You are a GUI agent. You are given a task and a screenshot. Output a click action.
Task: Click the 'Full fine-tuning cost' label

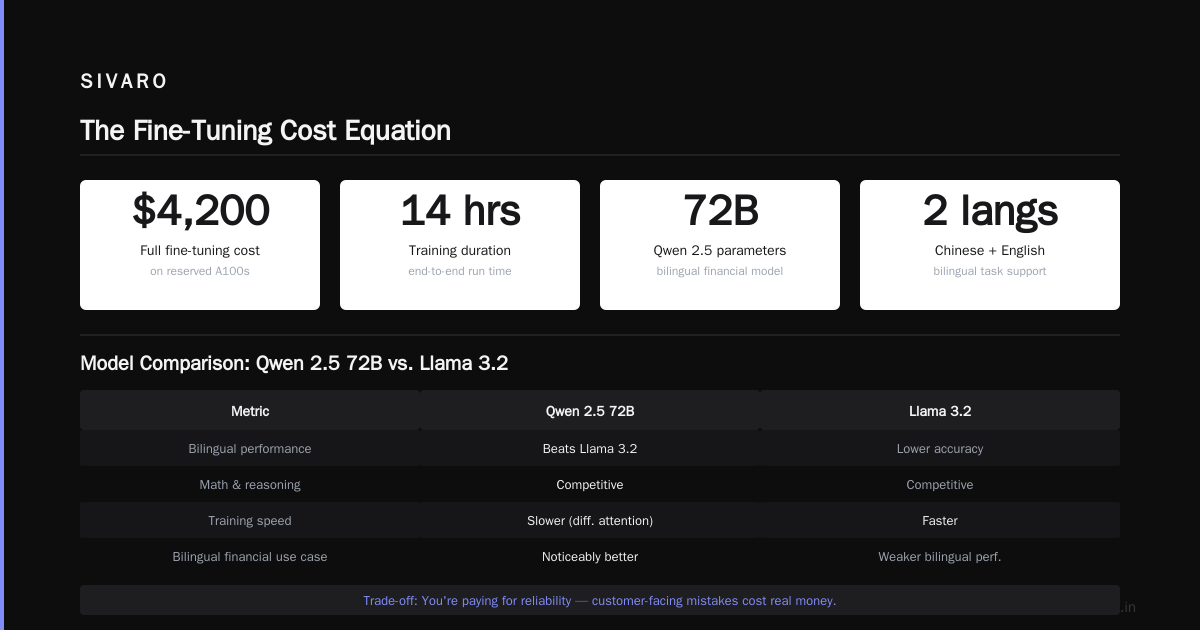200,251
